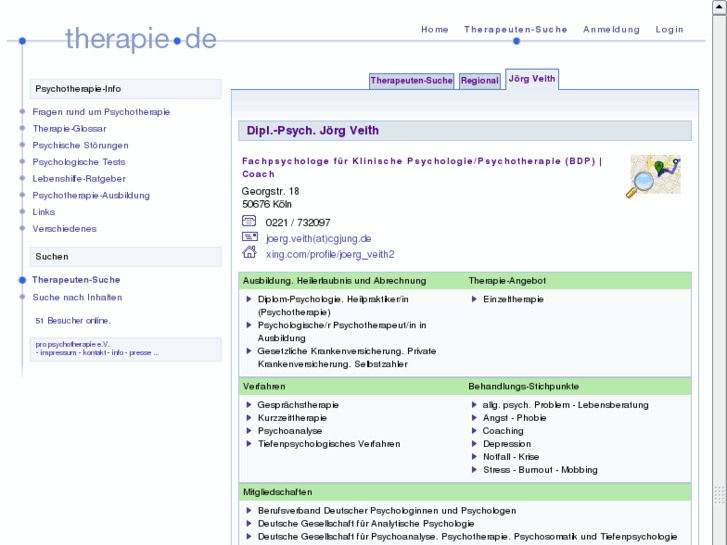Open the presse footer link
The width and height of the screenshot is (727, 545).
[140, 353]
